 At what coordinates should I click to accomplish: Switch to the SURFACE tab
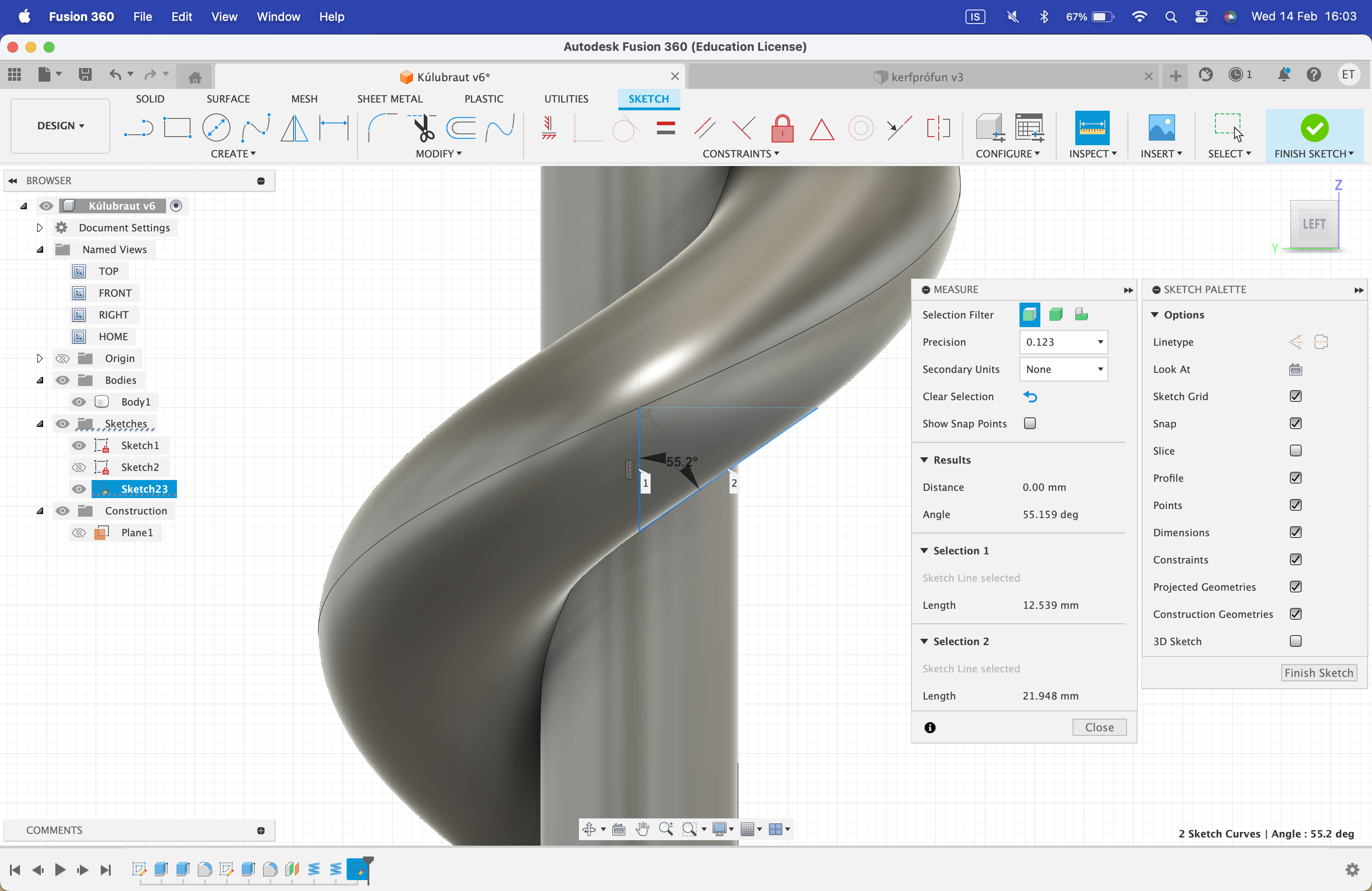pyautogui.click(x=228, y=99)
